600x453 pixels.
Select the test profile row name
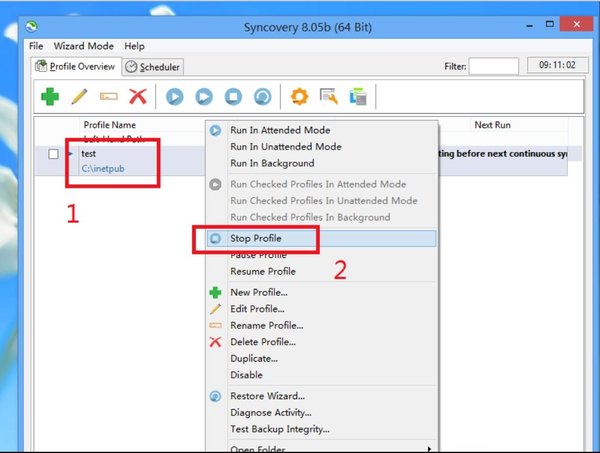88,154
